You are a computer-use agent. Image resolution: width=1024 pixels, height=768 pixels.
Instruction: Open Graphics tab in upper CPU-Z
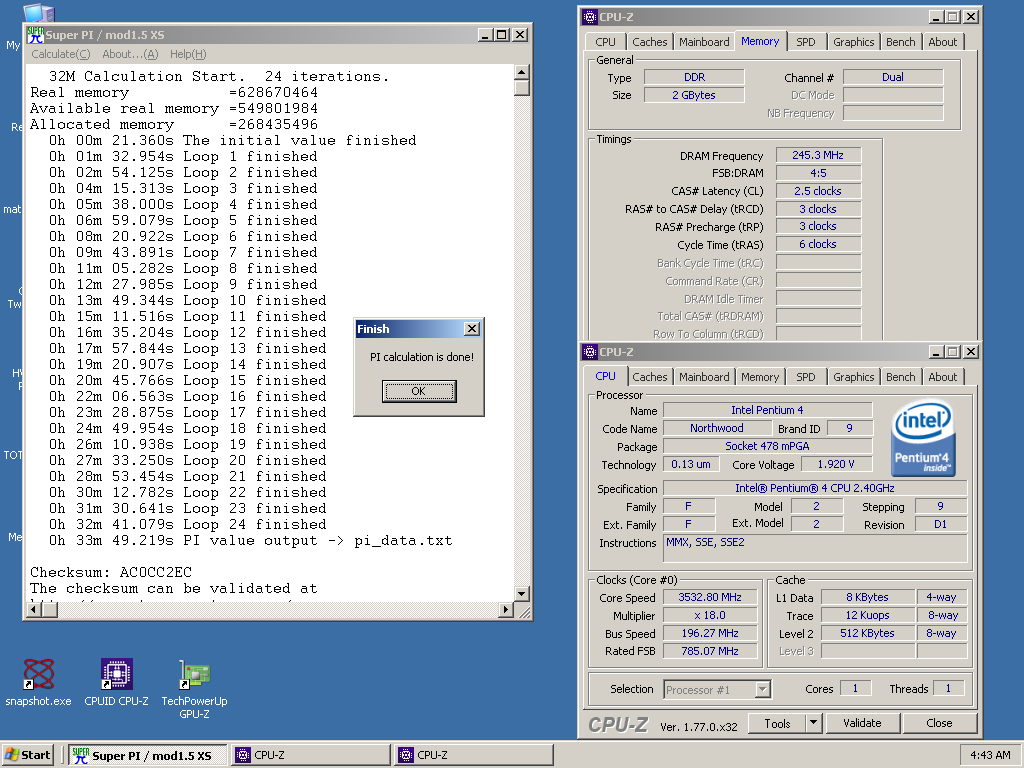pyautogui.click(x=854, y=42)
